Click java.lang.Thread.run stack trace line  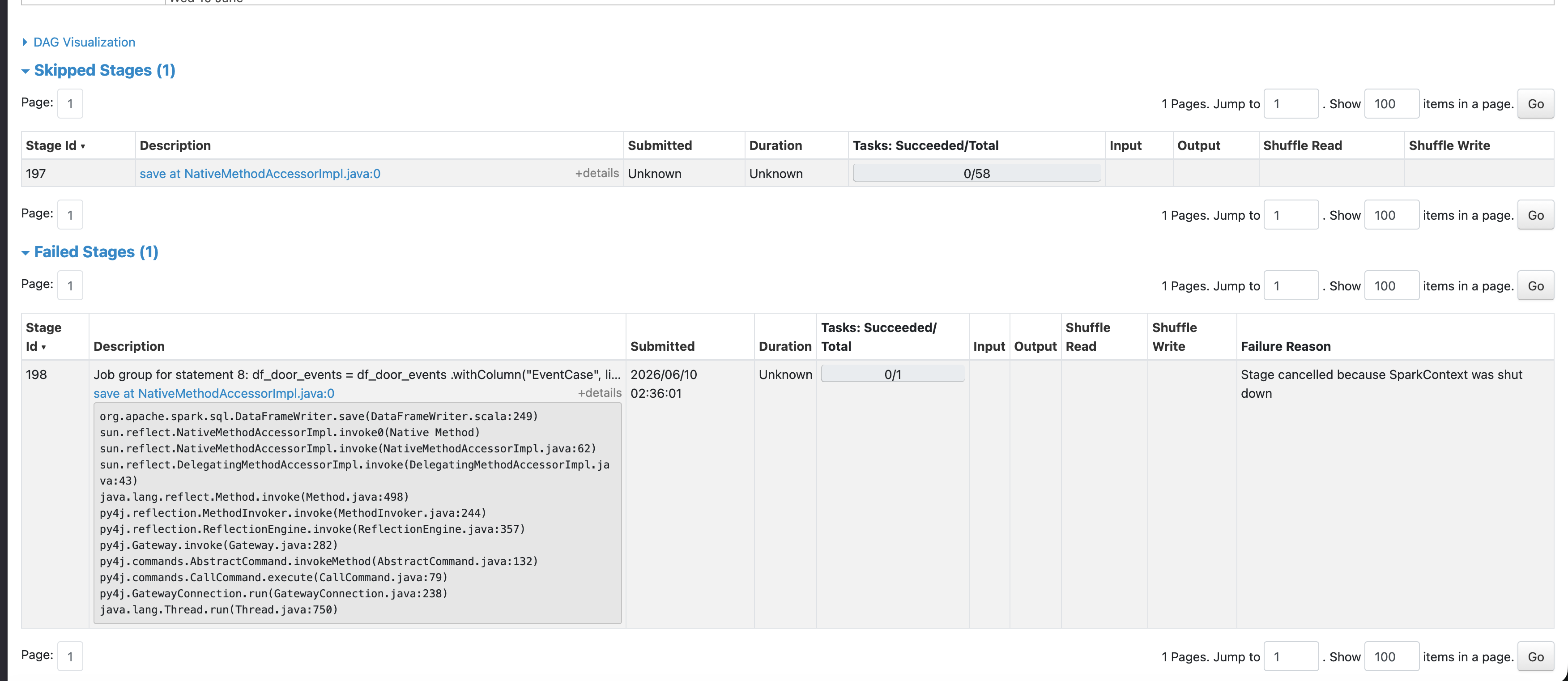[218, 609]
